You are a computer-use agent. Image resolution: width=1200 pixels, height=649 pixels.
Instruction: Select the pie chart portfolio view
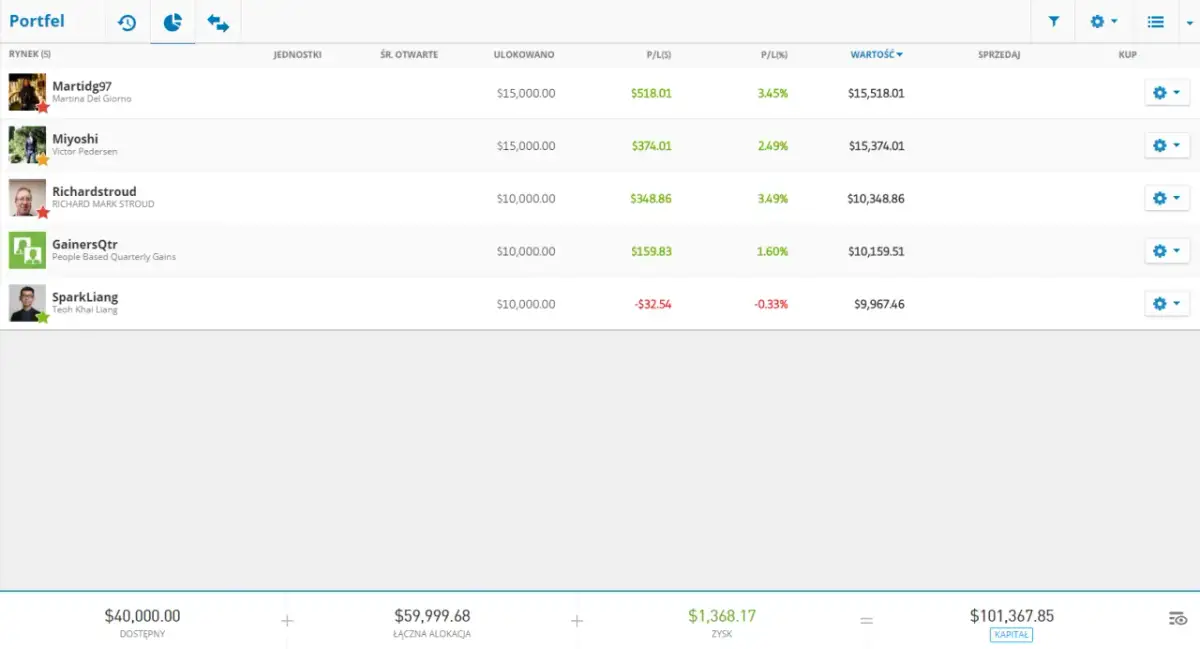[173, 22]
